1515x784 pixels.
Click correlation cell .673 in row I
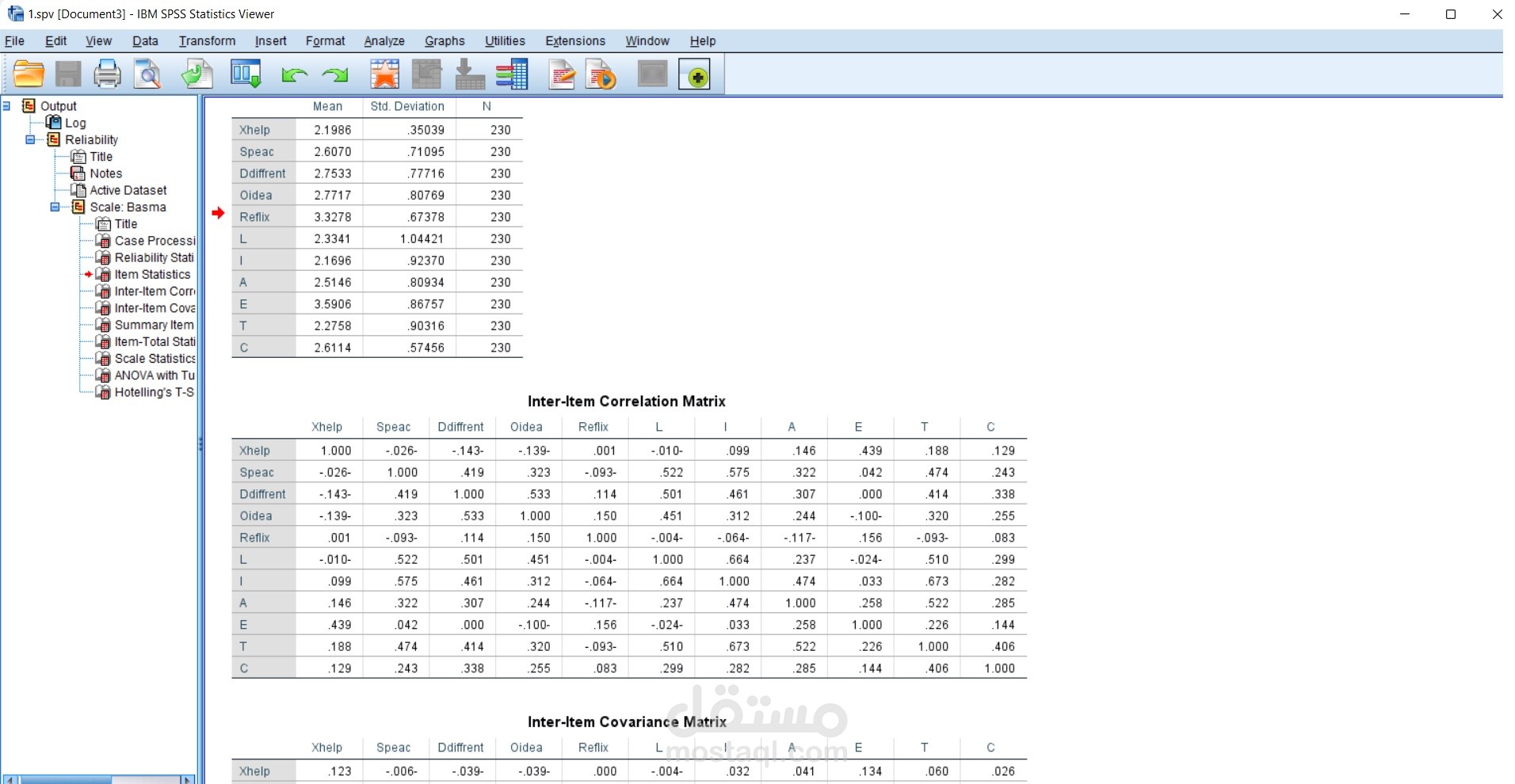(x=937, y=581)
